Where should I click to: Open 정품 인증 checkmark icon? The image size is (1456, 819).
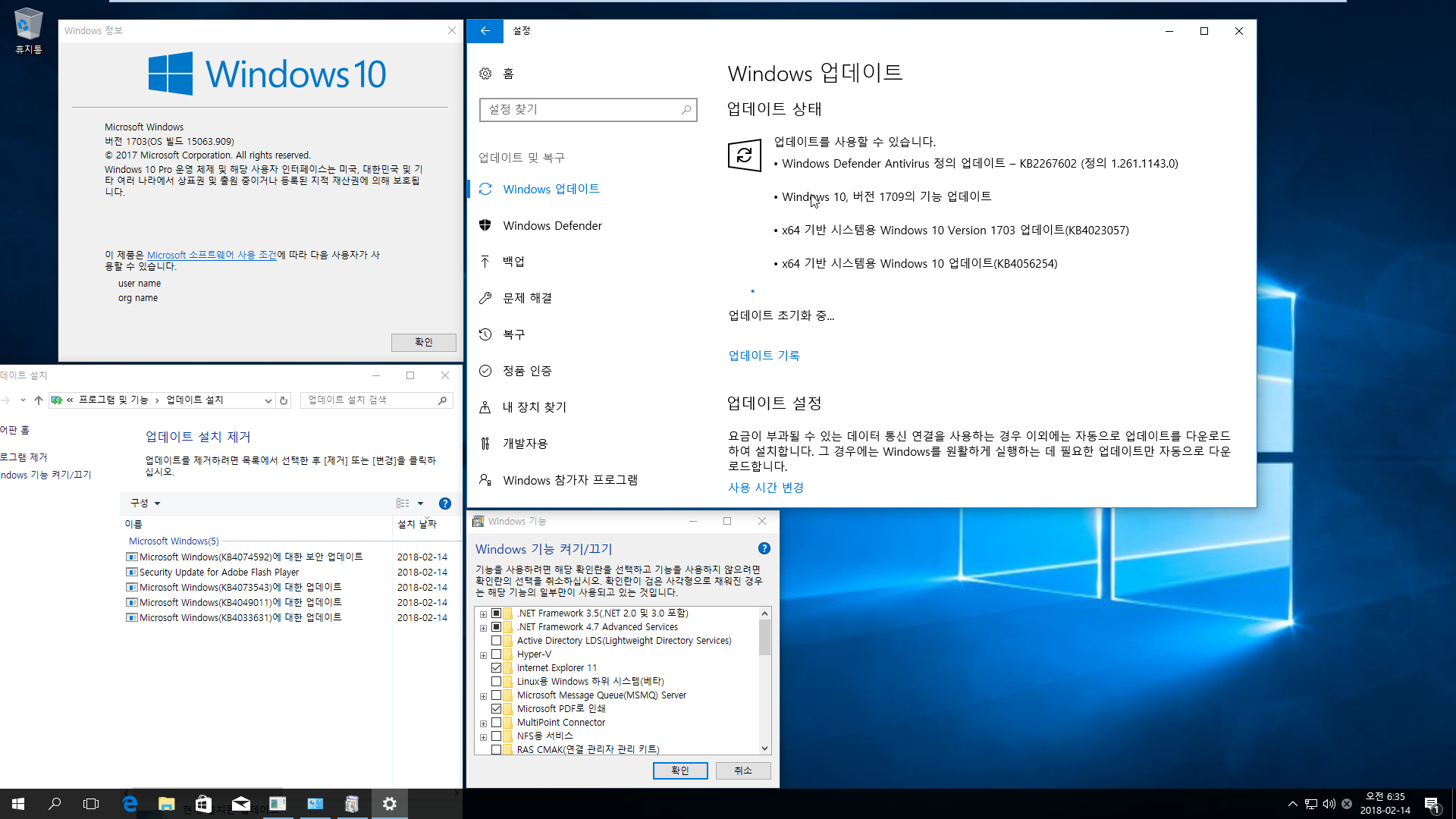[x=485, y=371]
